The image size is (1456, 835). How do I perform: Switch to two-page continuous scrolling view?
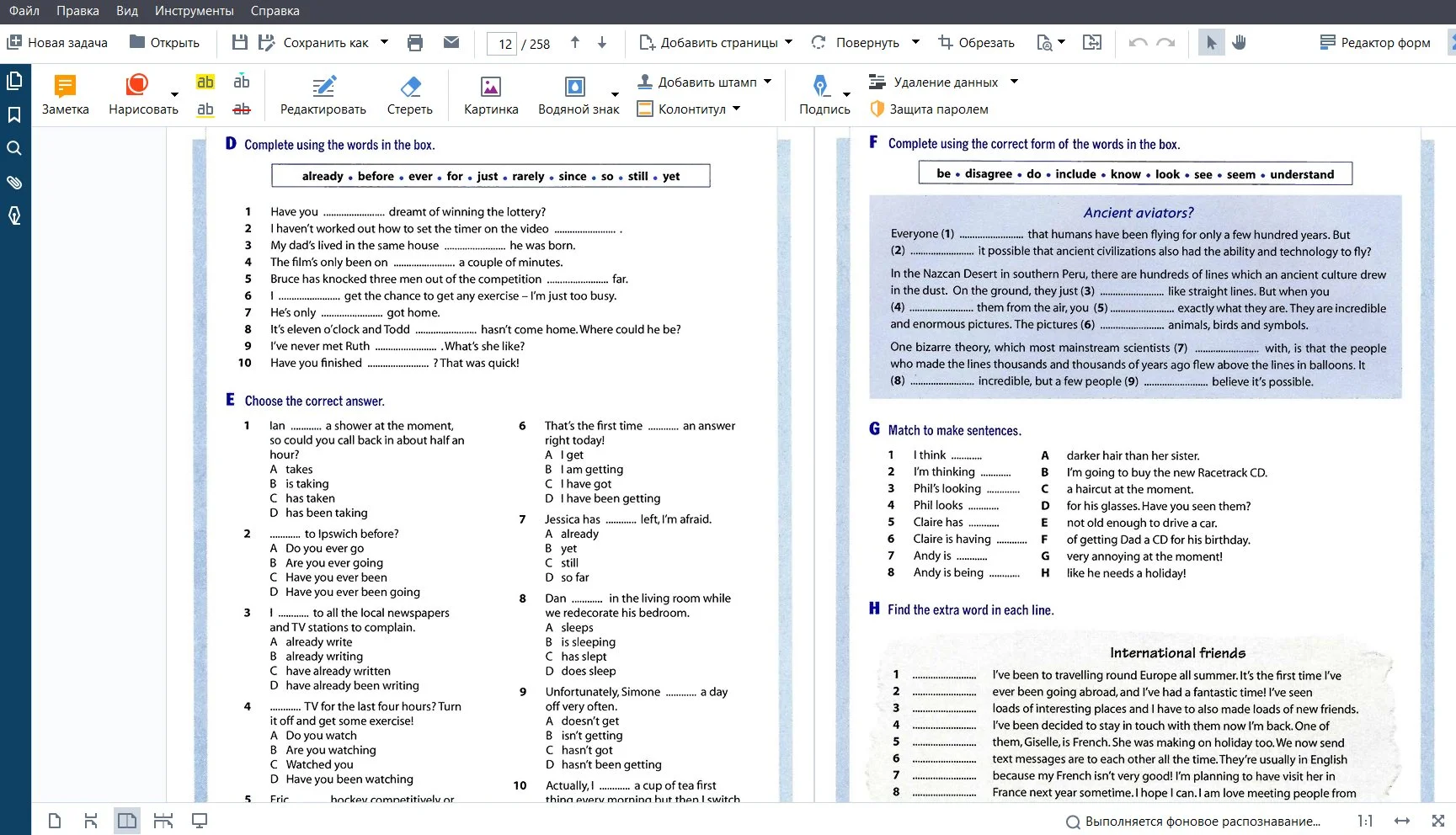click(163, 821)
